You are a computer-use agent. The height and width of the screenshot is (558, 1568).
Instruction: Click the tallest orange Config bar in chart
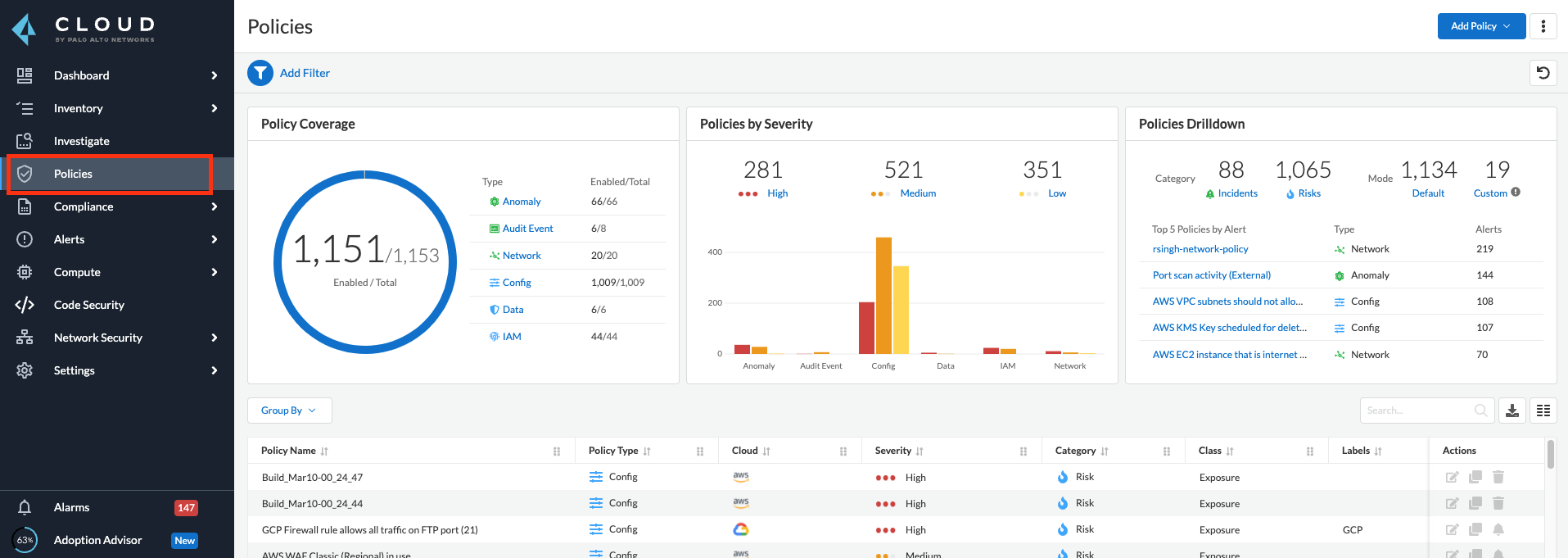click(883, 295)
